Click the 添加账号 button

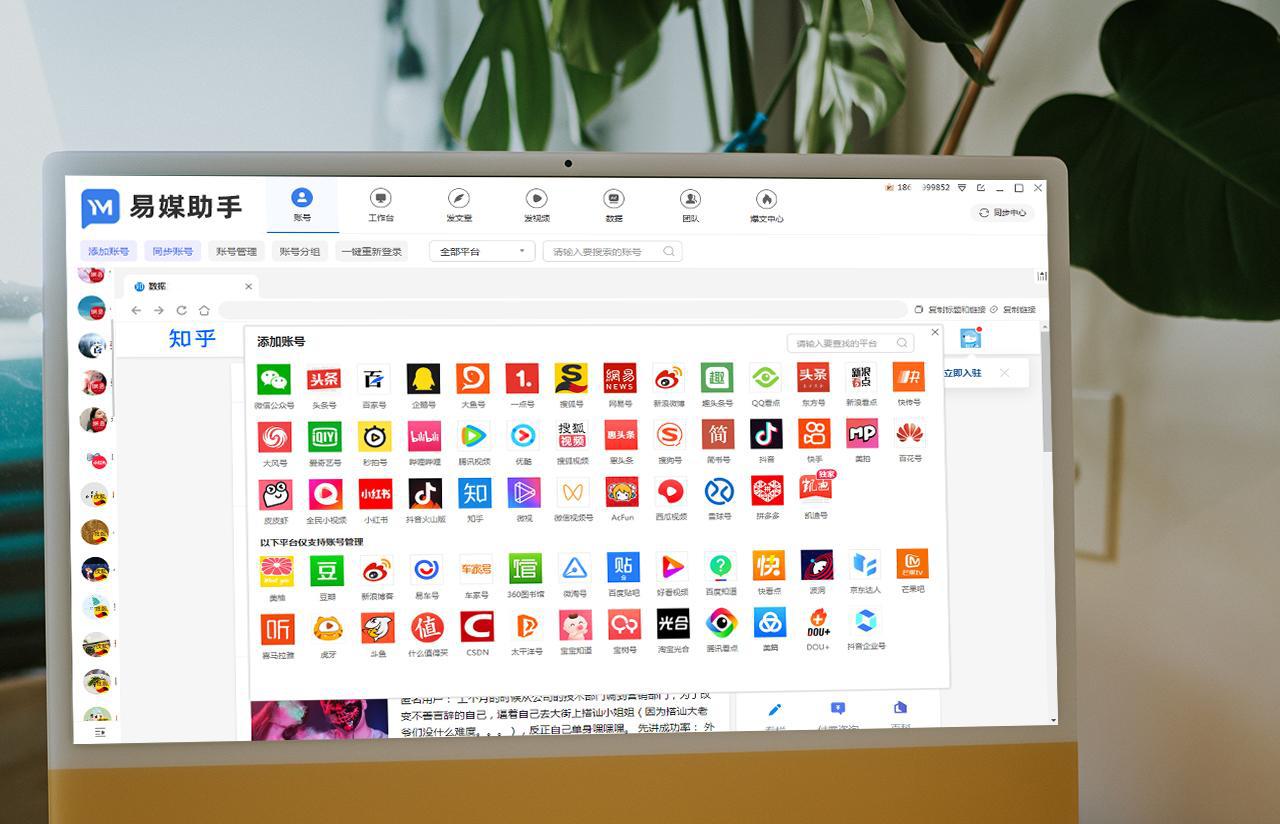[x=108, y=252]
